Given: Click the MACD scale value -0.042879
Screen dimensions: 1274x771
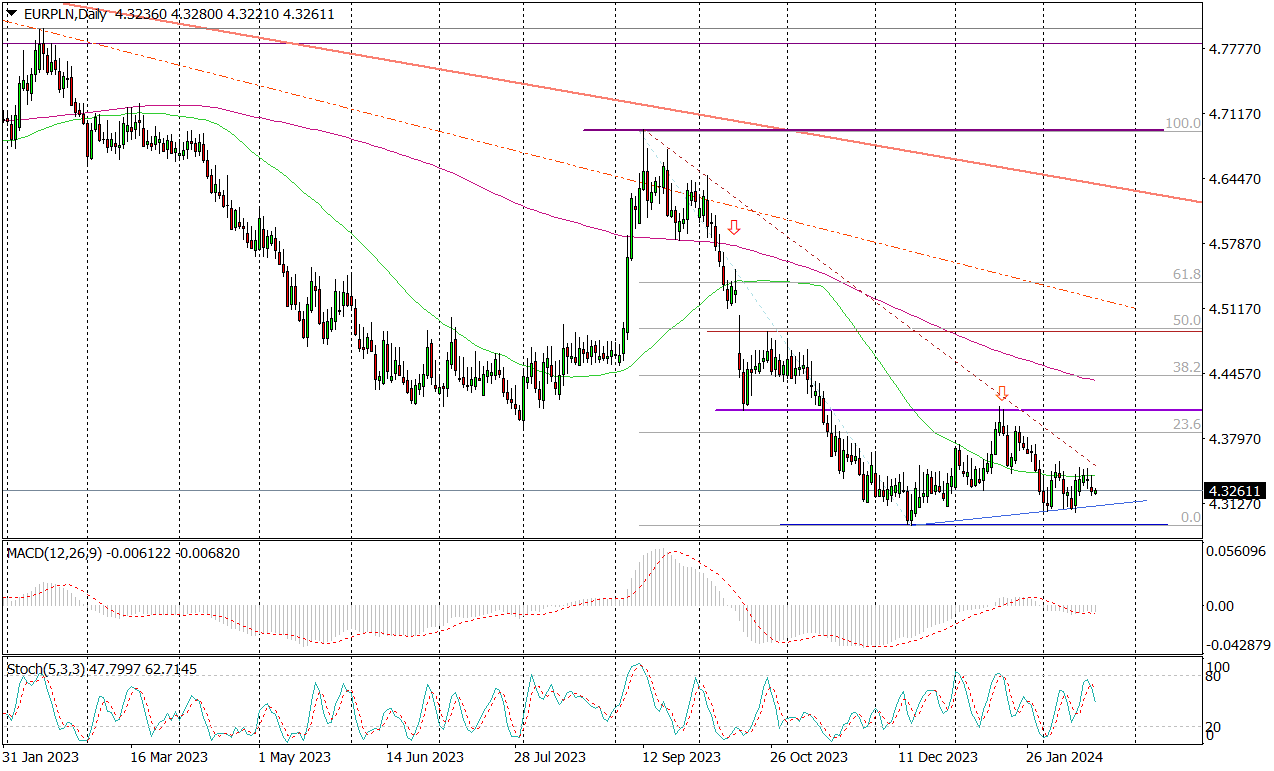Looking at the screenshot, I should tap(1237, 644).
